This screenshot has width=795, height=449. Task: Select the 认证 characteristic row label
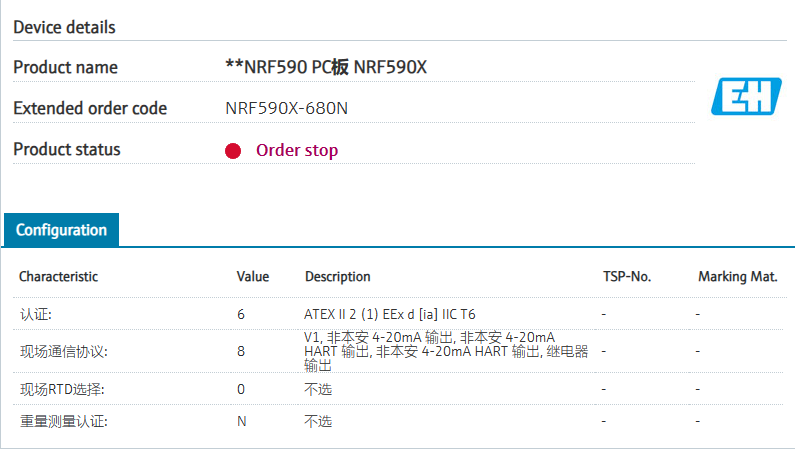pos(37,314)
